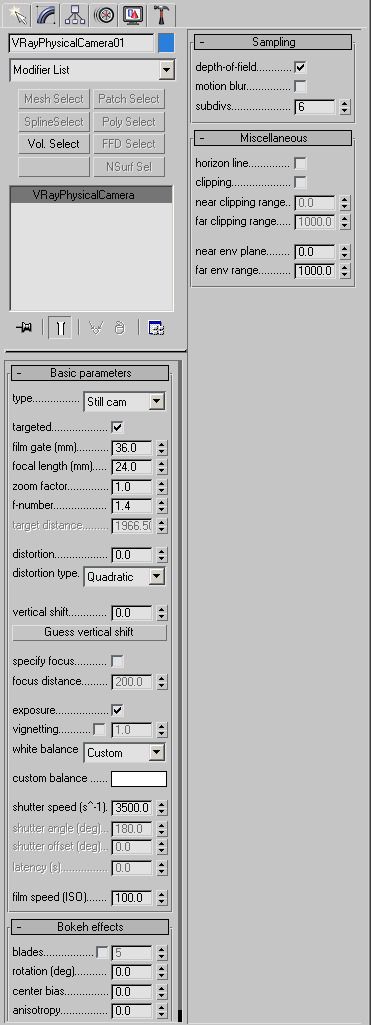The height and width of the screenshot is (1025, 372).
Task: Click the f-number spinner arrows
Action: click(x=161, y=506)
